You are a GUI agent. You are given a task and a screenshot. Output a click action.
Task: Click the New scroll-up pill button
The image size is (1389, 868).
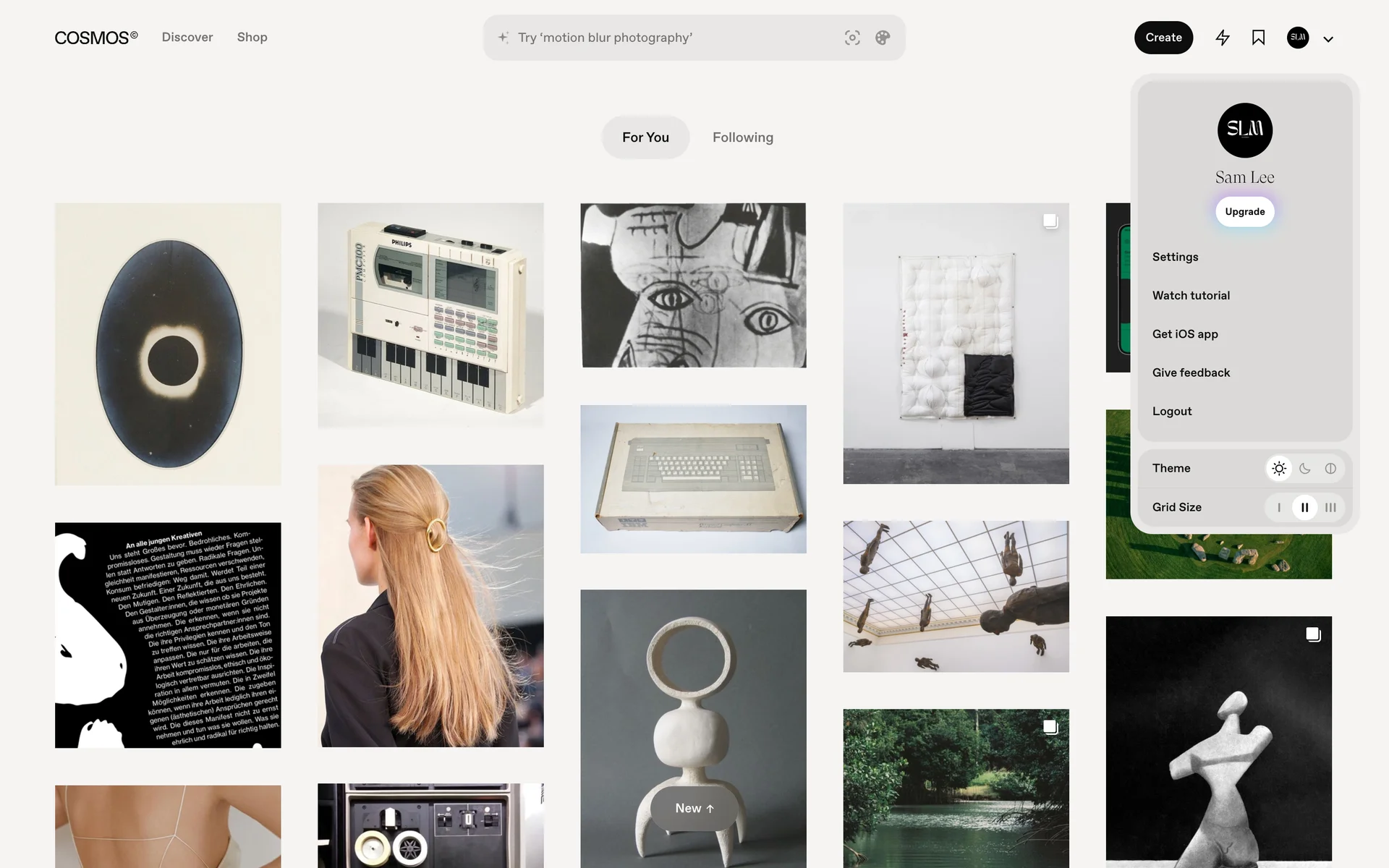694,809
